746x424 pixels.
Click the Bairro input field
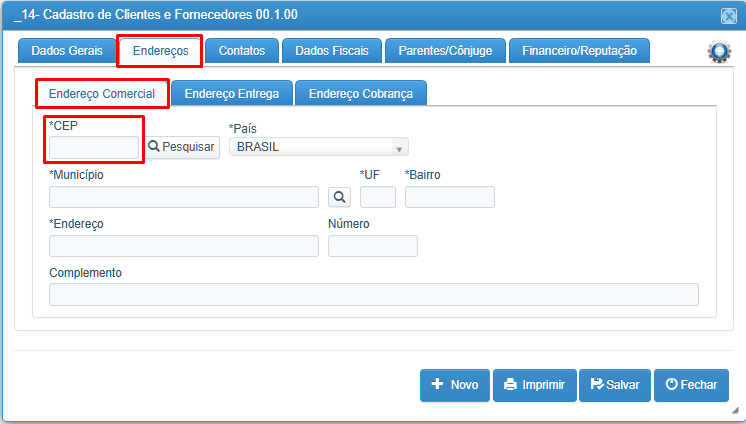click(x=450, y=197)
